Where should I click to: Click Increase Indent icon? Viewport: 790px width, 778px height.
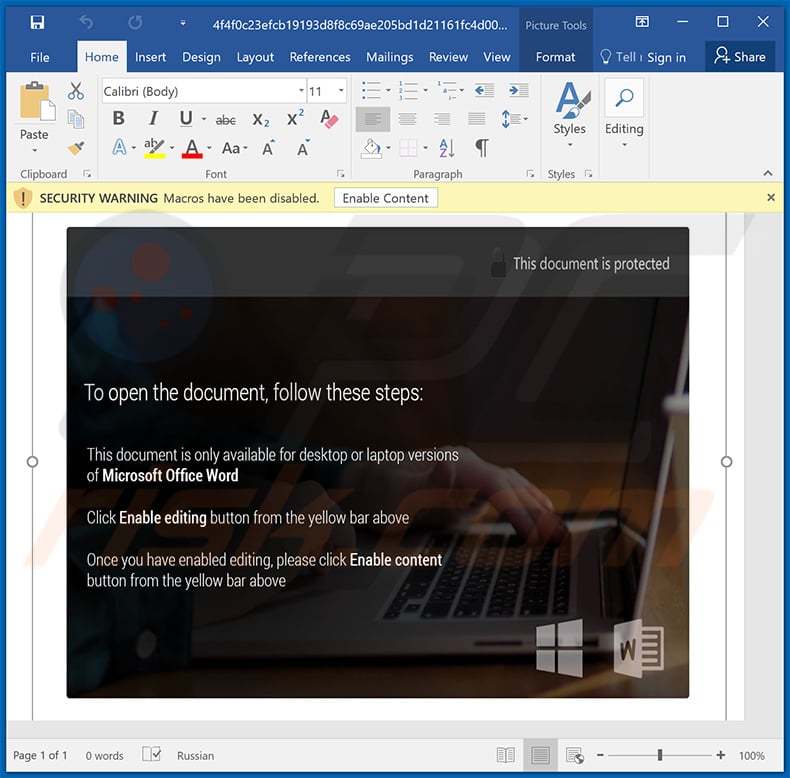pyautogui.click(x=518, y=91)
